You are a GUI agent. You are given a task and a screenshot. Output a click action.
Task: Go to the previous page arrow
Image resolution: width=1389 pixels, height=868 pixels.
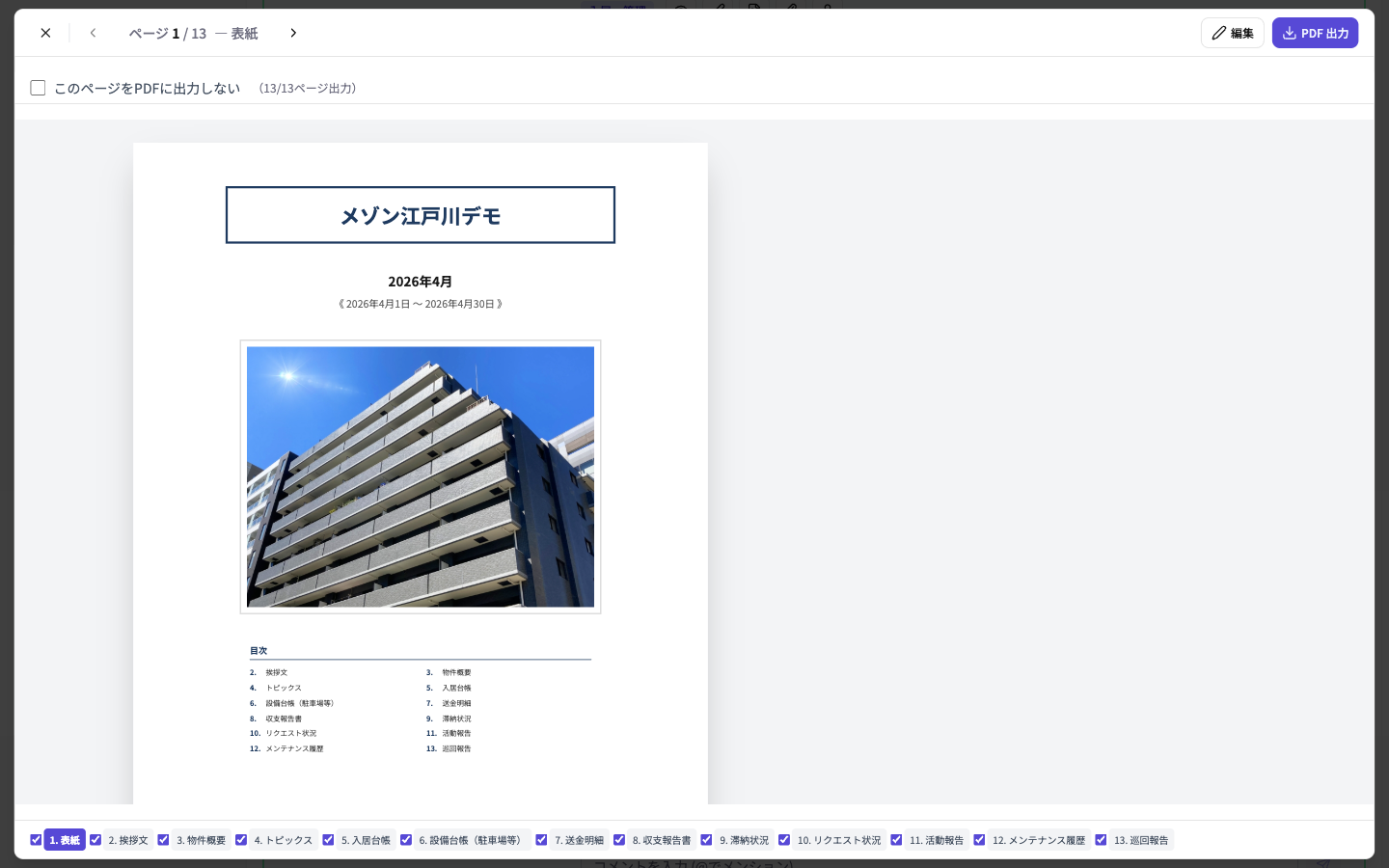coord(93,33)
